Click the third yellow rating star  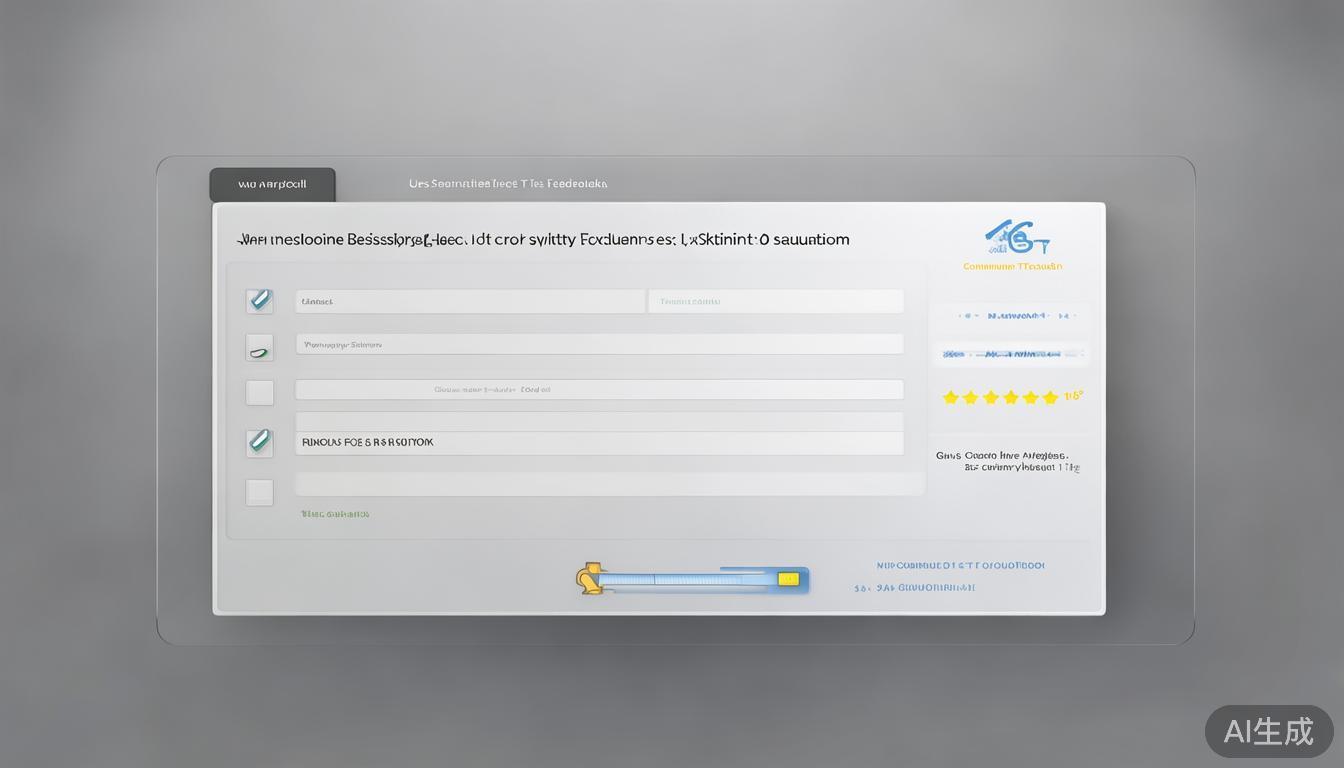tap(991, 397)
